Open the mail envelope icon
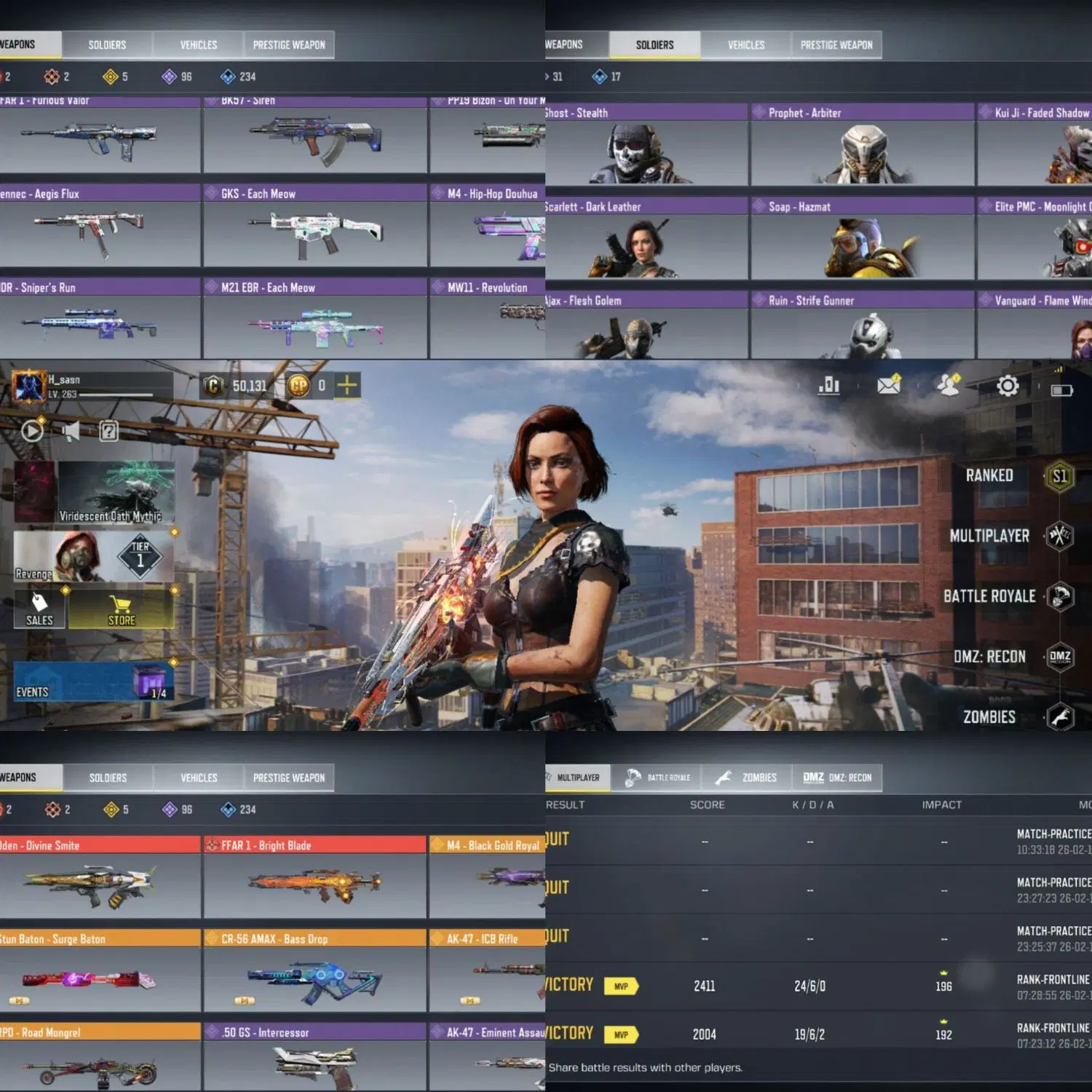The width and height of the screenshot is (1092, 1092). (x=889, y=384)
